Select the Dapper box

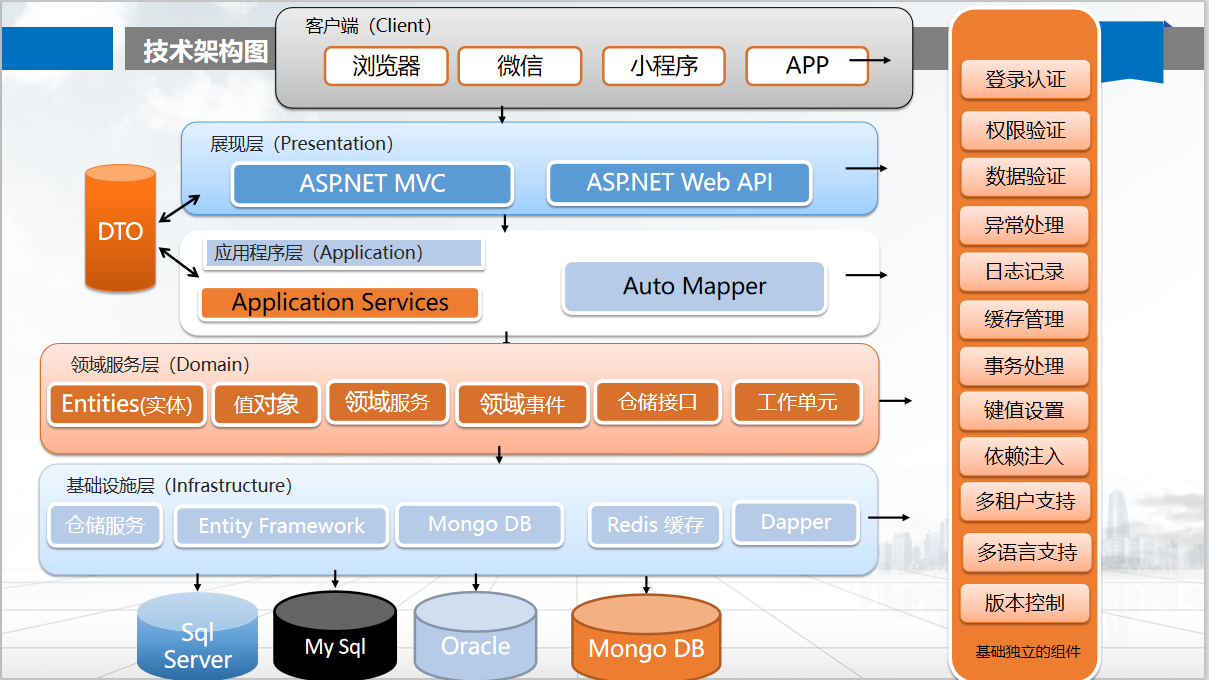796,522
